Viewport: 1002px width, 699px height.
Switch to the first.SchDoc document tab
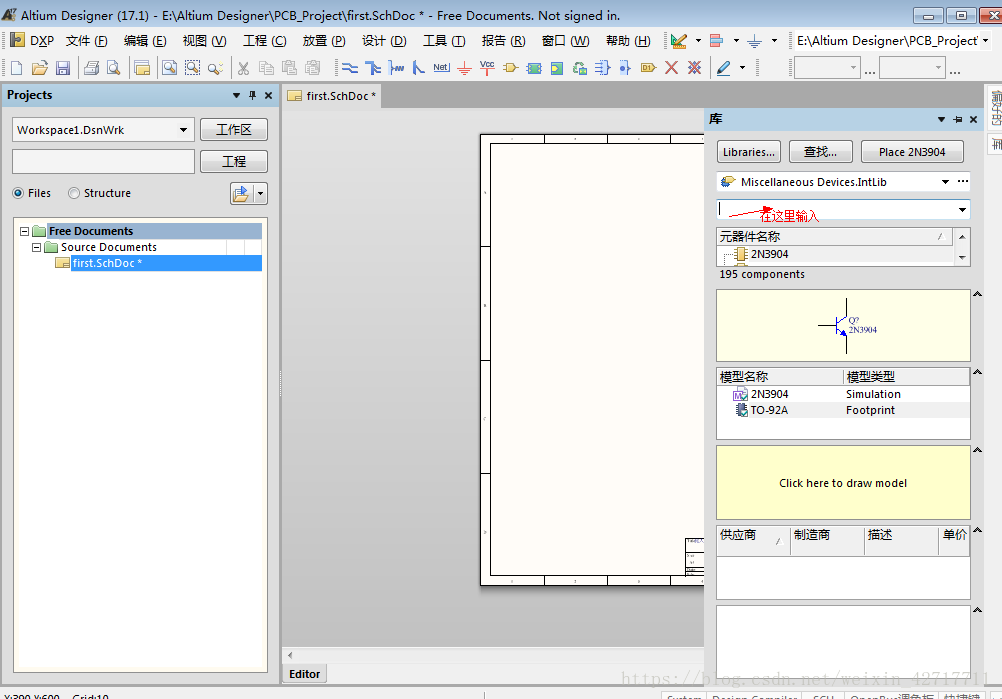(x=334, y=96)
